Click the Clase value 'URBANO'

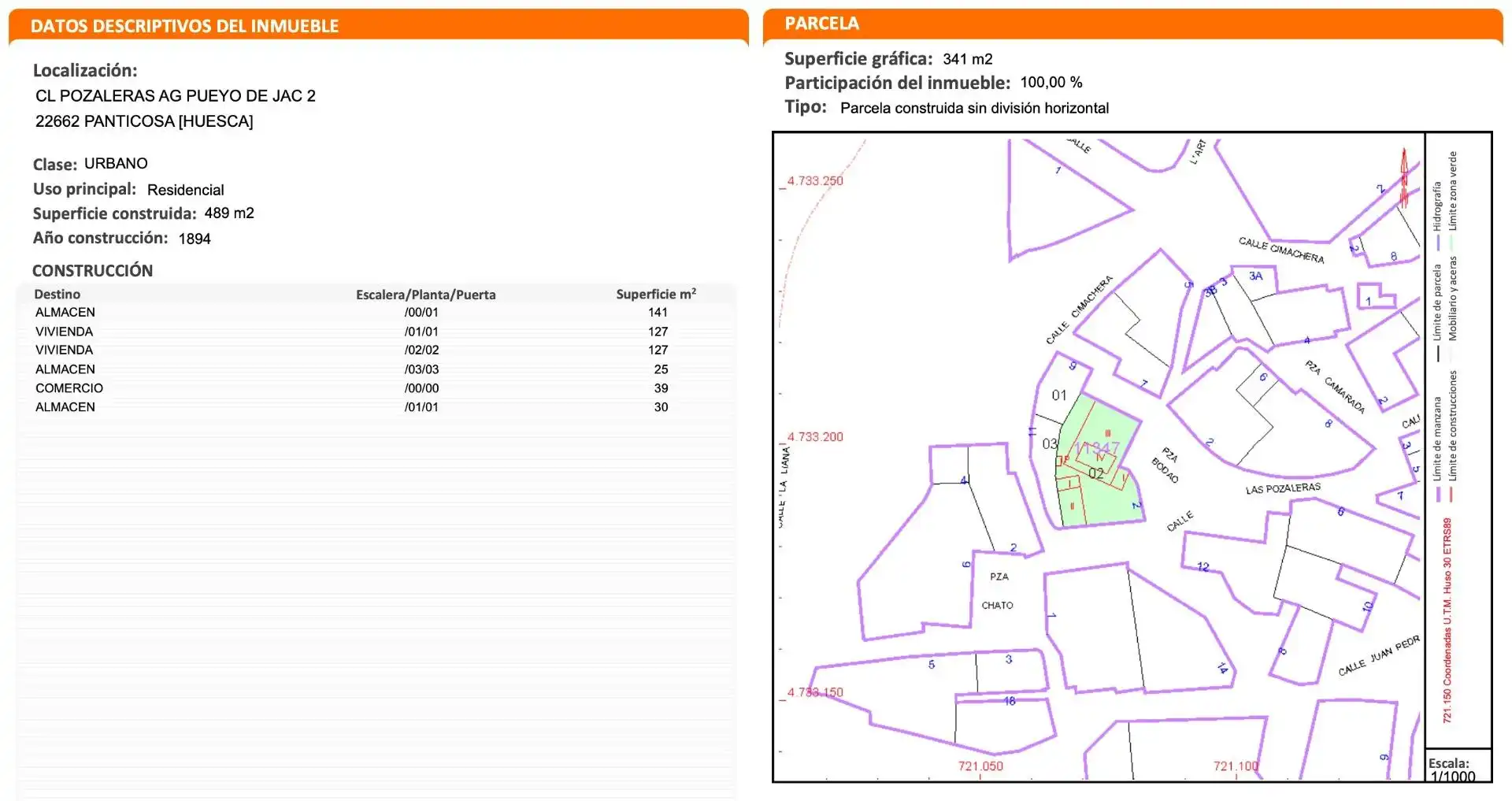click(x=116, y=164)
